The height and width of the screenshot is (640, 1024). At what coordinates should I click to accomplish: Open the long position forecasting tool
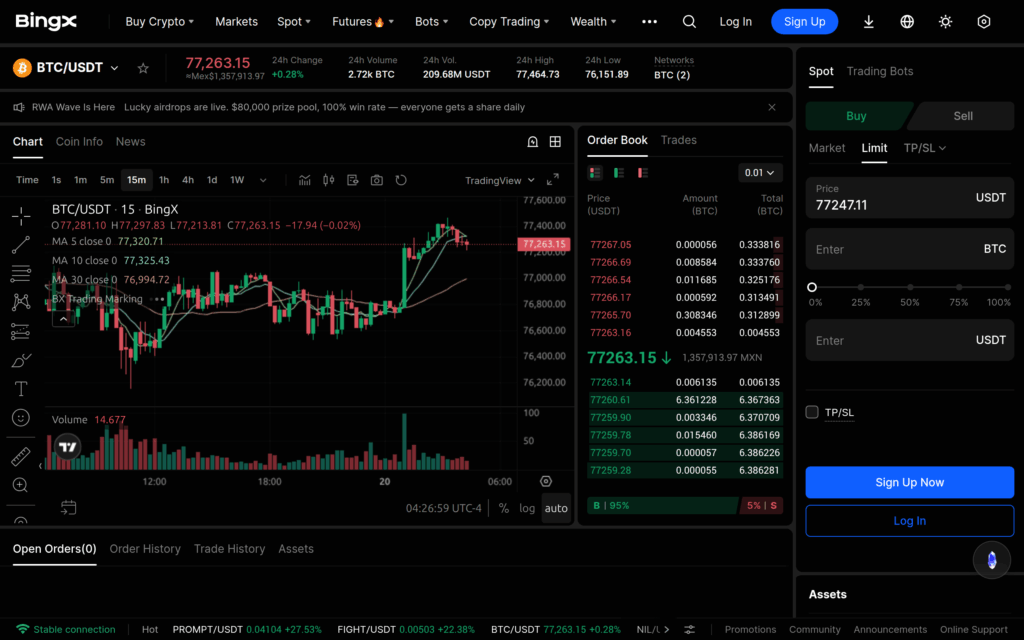click(21, 332)
